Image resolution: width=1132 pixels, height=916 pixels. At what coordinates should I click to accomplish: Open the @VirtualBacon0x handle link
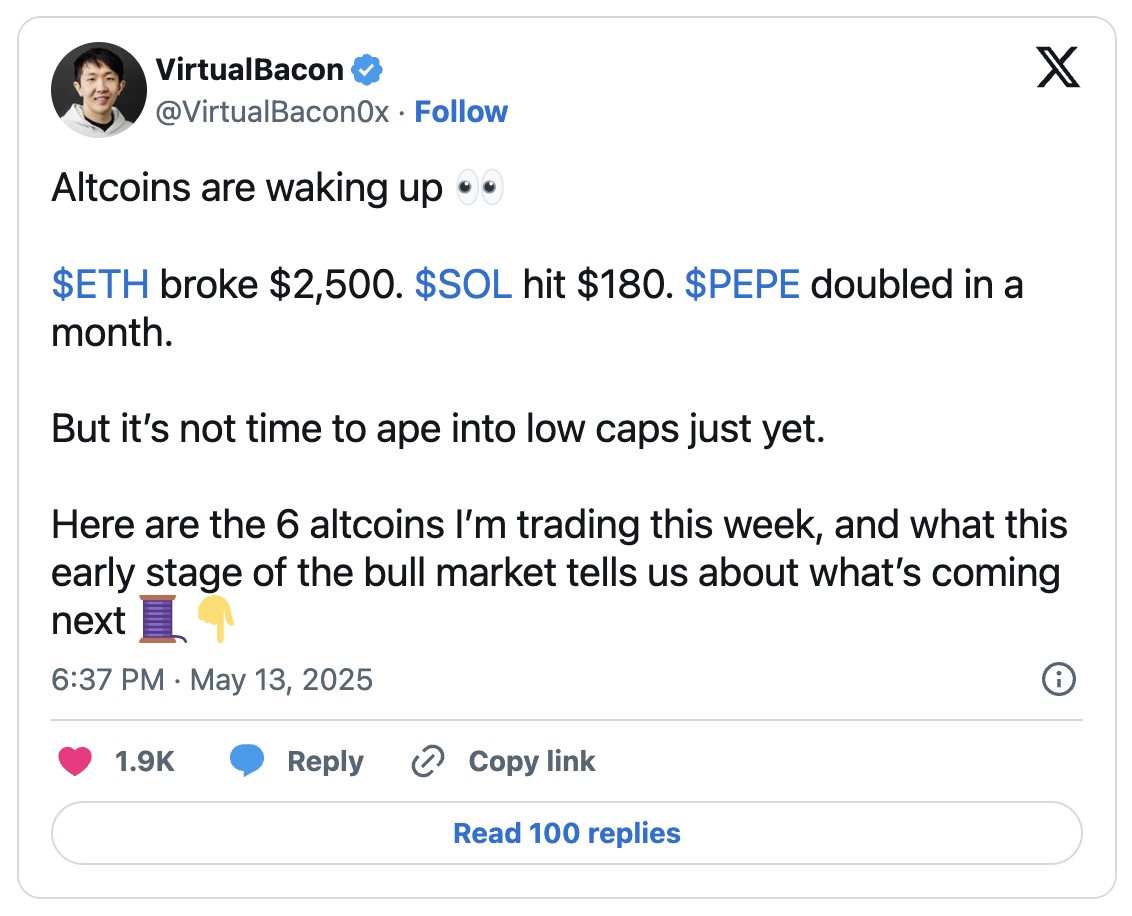272,112
